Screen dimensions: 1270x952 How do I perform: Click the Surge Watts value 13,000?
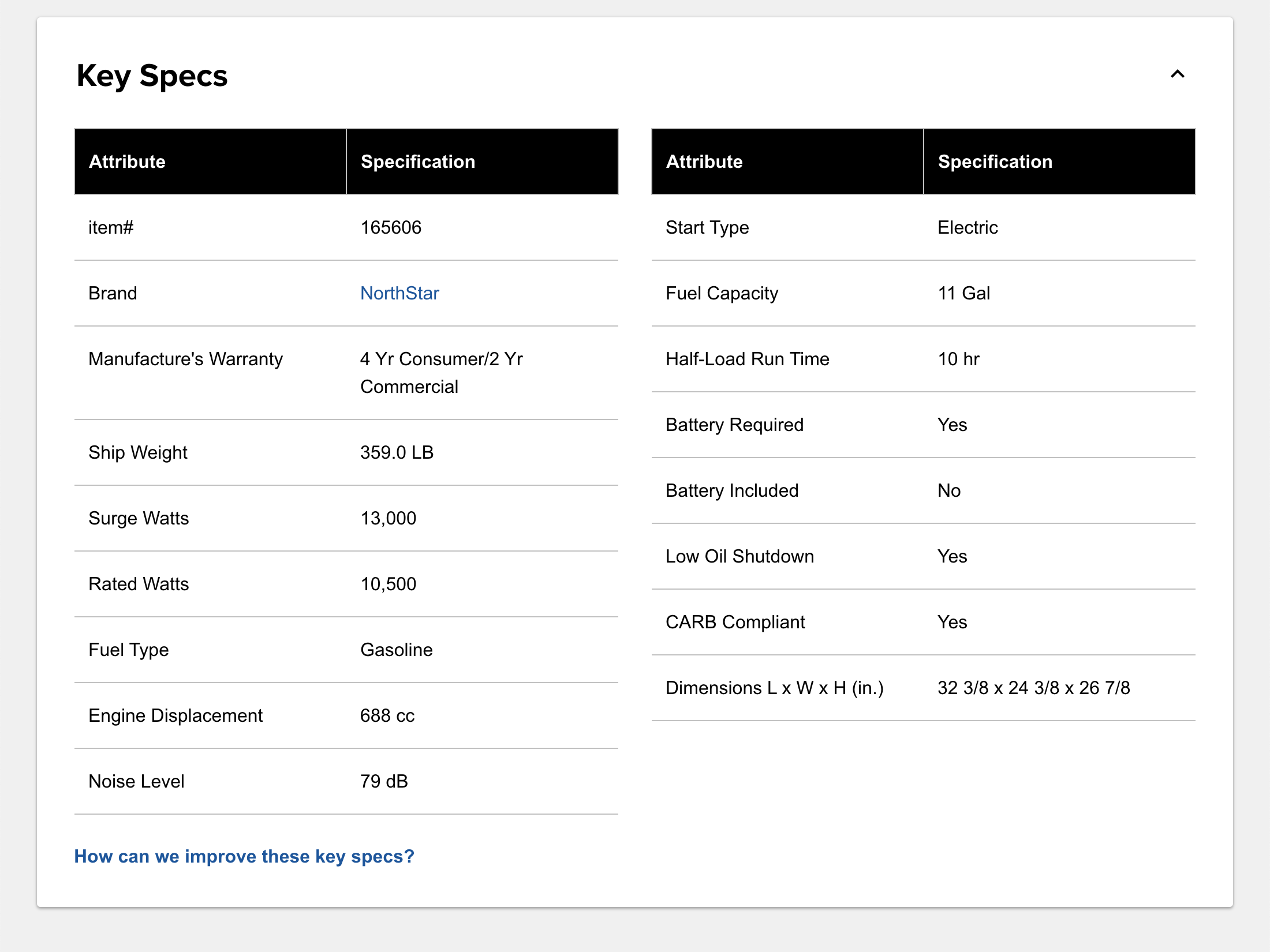tap(388, 518)
